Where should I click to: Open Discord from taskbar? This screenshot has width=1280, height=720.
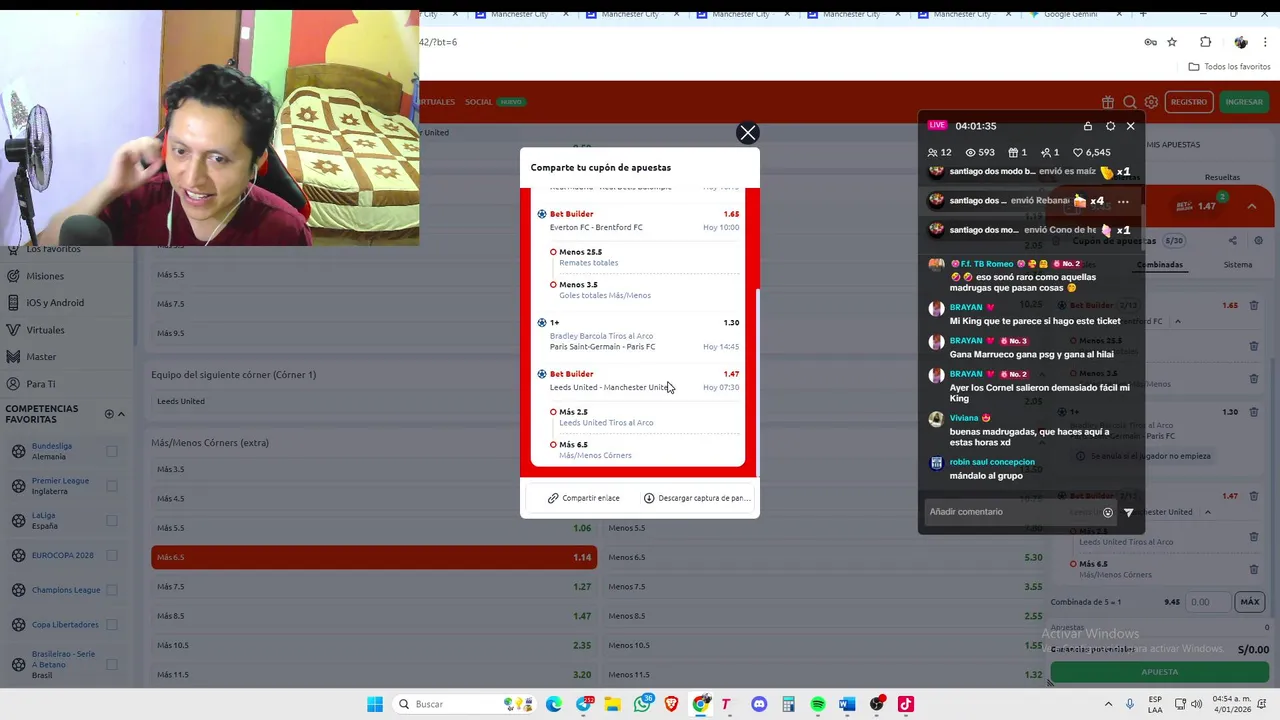[759, 704]
